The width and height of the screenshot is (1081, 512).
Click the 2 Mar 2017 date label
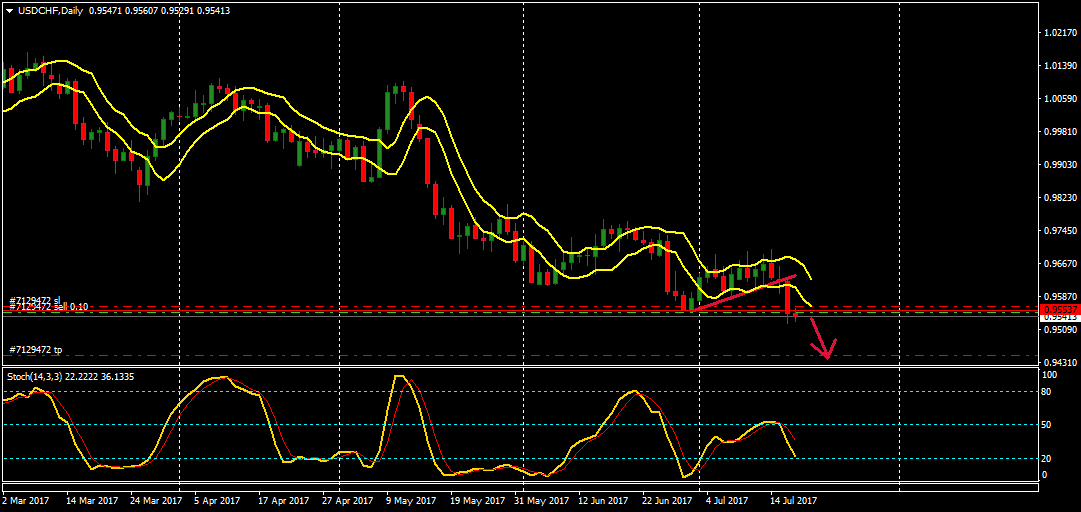pos(25,500)
